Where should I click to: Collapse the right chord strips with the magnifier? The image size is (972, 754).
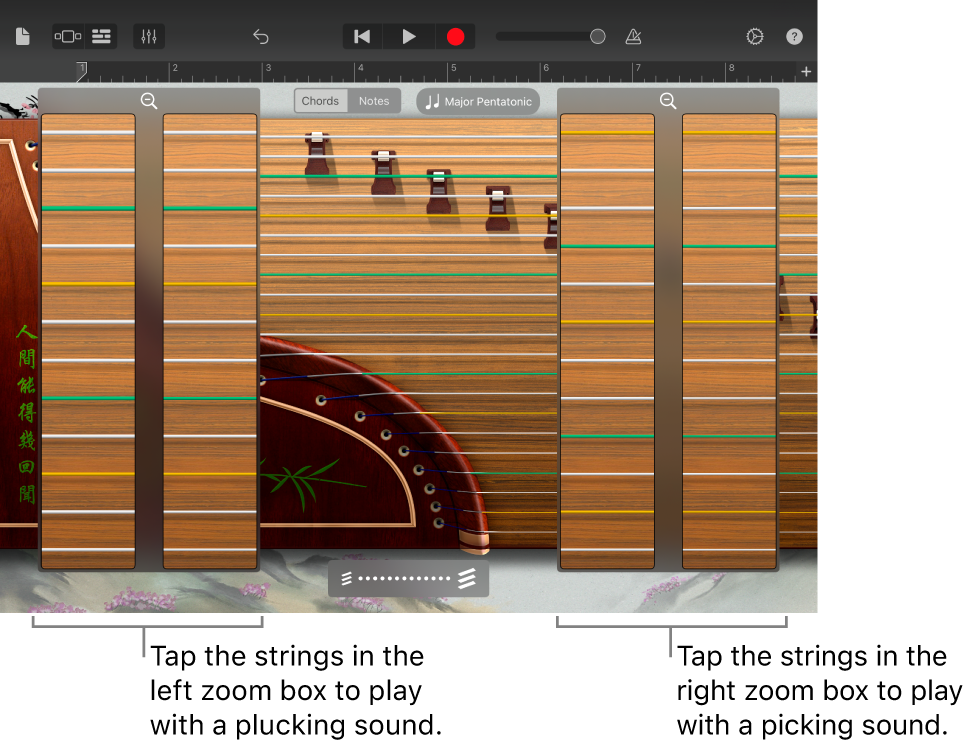pyautogui.click(x=668, y=101)
